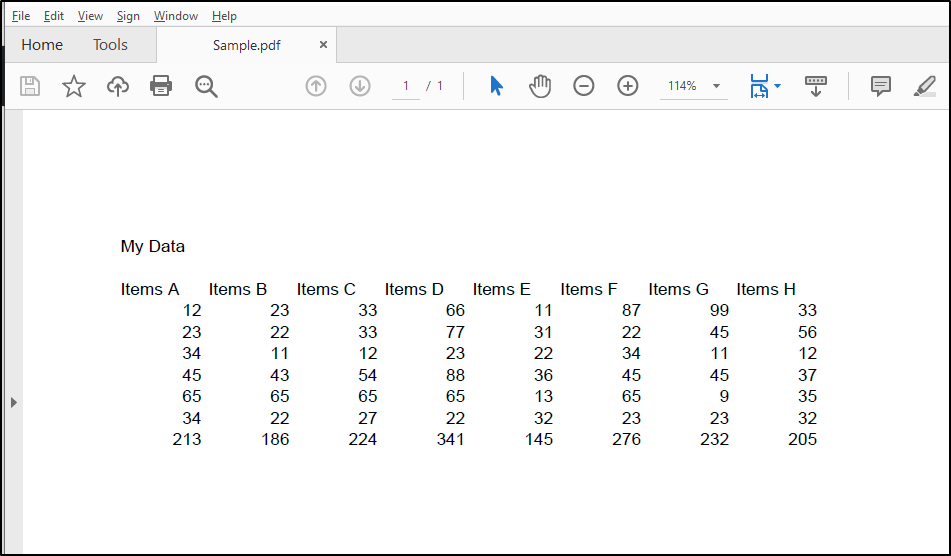Switch to the Hand pan tool
This screenshot has width=951, height=556.
(x=540, y=86)
